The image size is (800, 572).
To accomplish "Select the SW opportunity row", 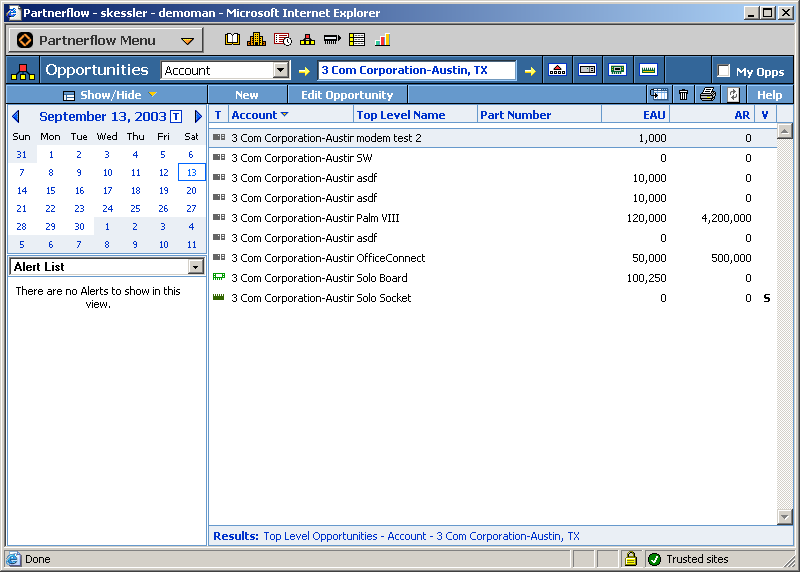I will [493, 158].
